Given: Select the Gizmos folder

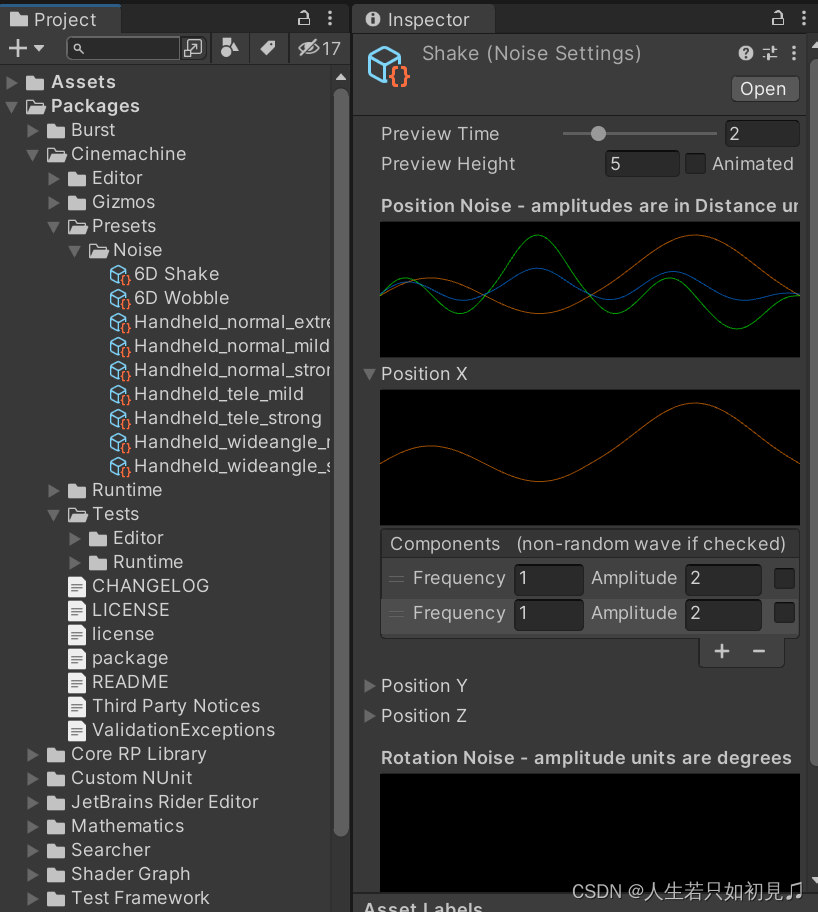Looking at the screenshot, I should [x=111, y=202].
